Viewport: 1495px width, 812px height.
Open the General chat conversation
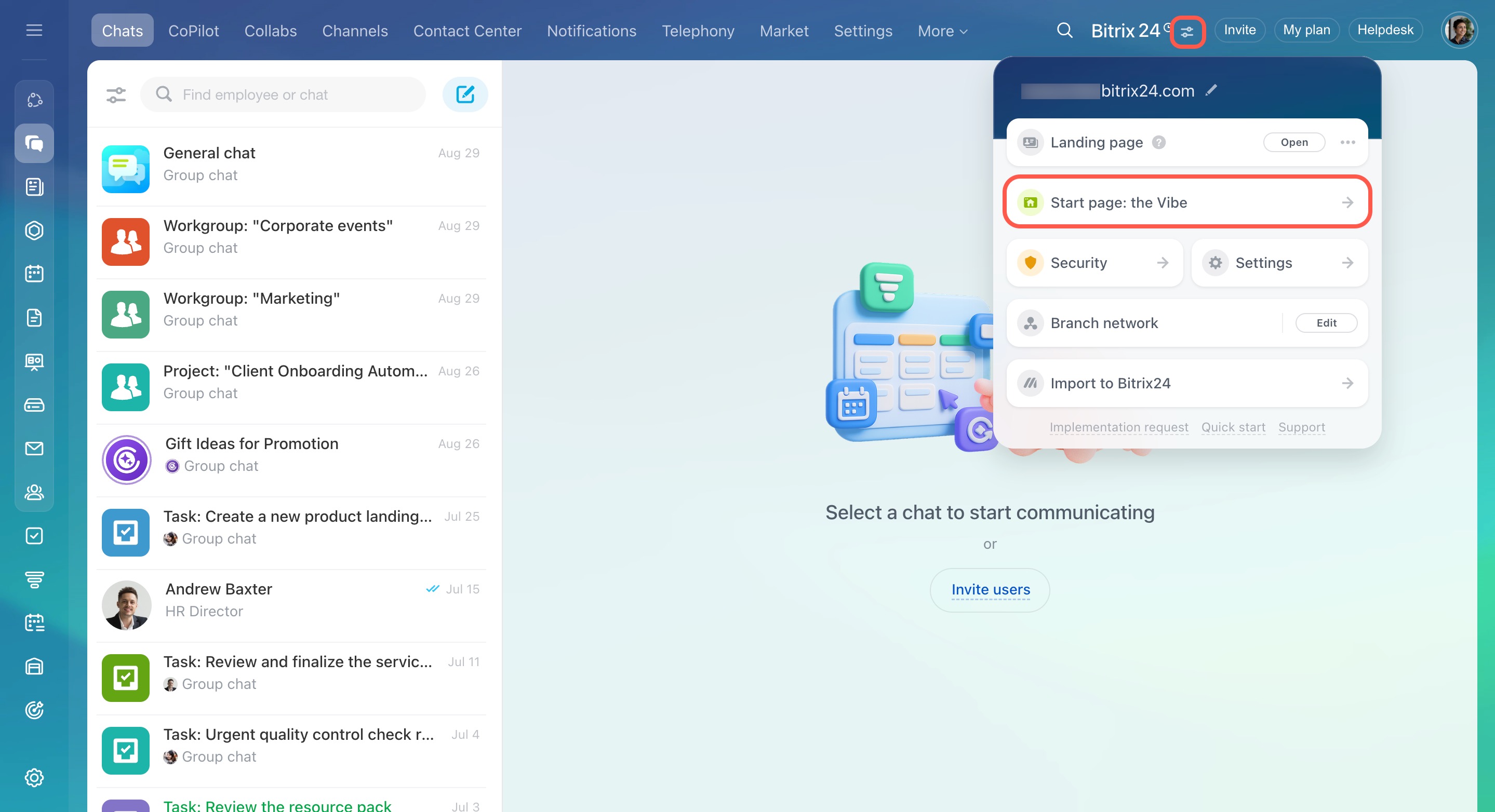tap(291, 168)
